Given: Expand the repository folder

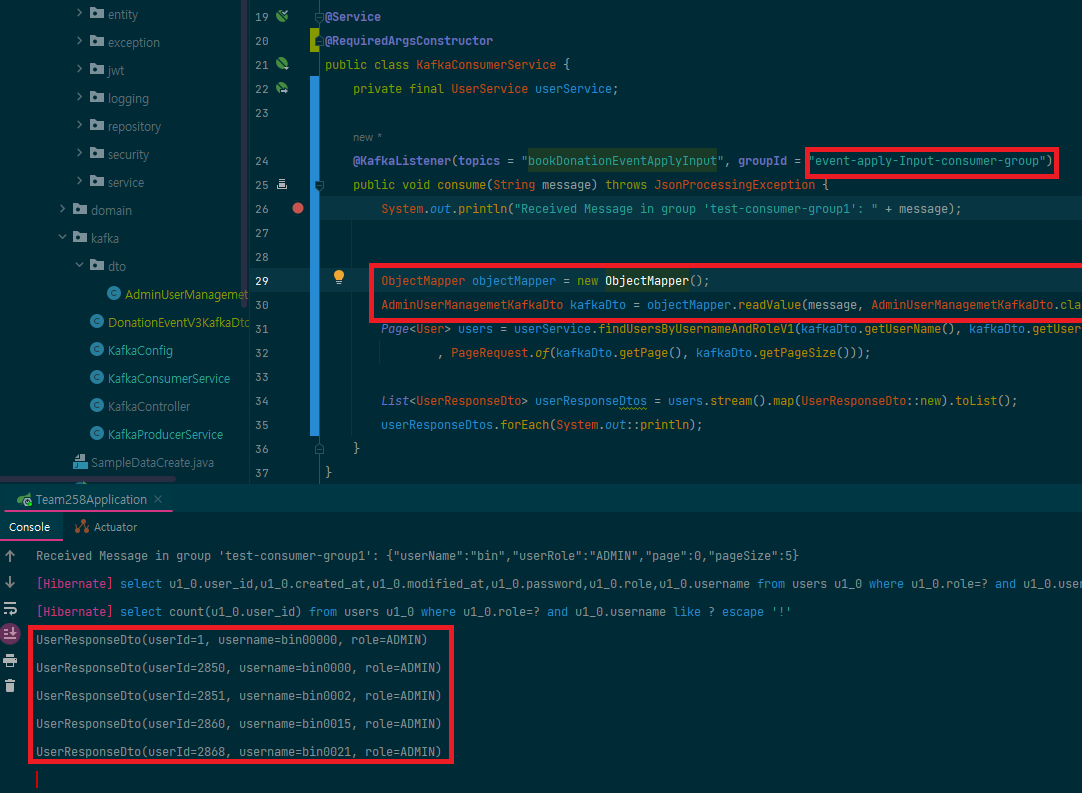Looking at the screenshot, I should pyautogui.click(x=79, y=124).
